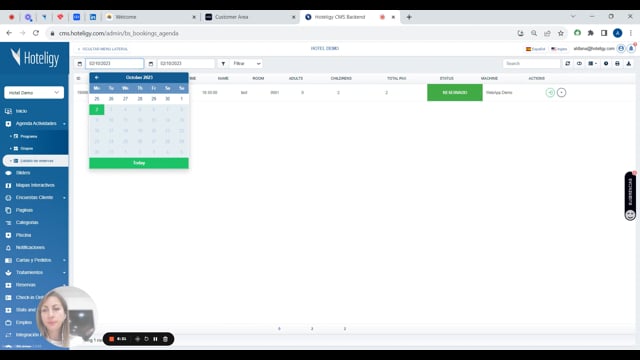Open the user profile avatar icon
This screenshot has height=360, width=640.
(621, 49)
